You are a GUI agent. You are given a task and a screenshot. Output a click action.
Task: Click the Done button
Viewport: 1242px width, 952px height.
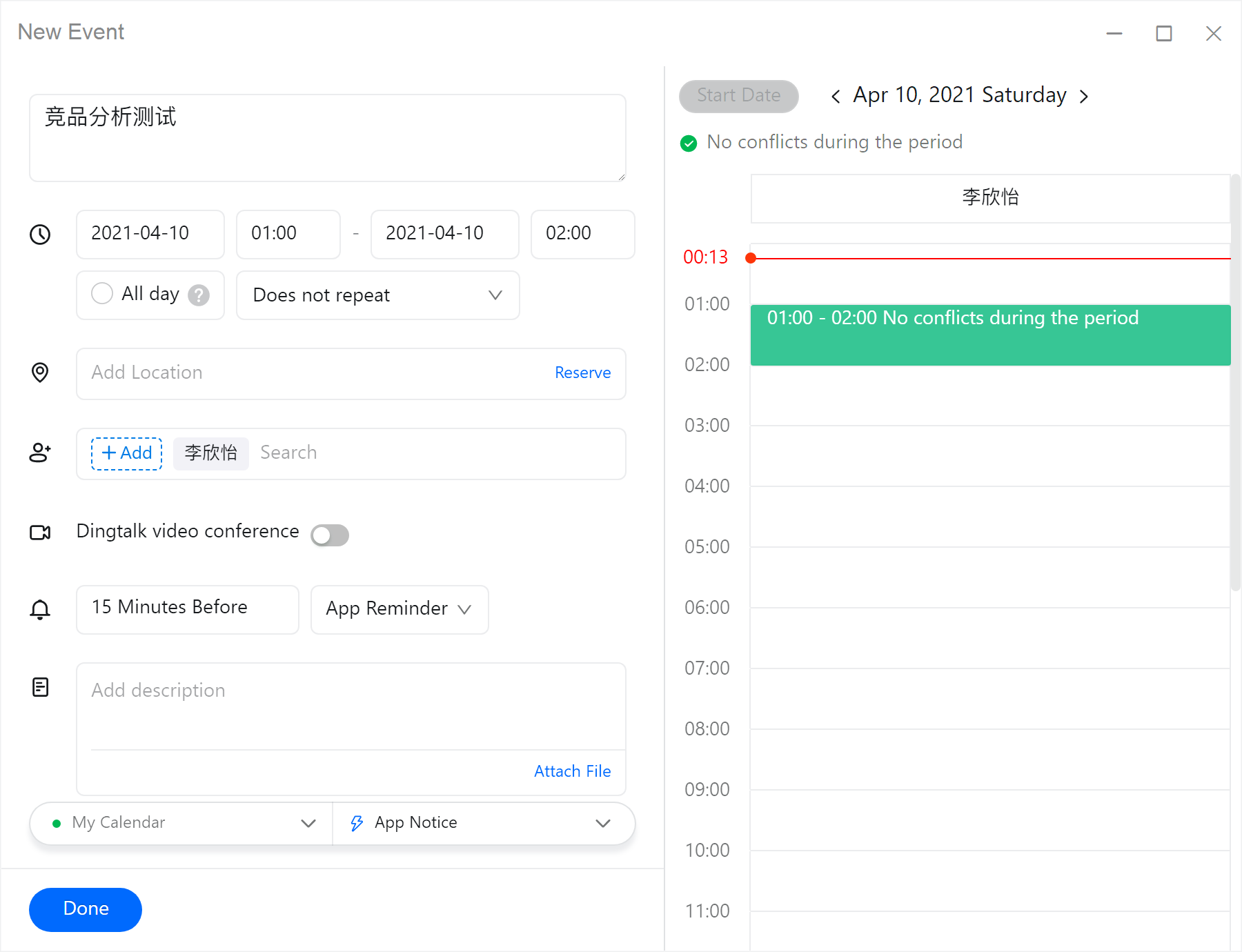85,909
